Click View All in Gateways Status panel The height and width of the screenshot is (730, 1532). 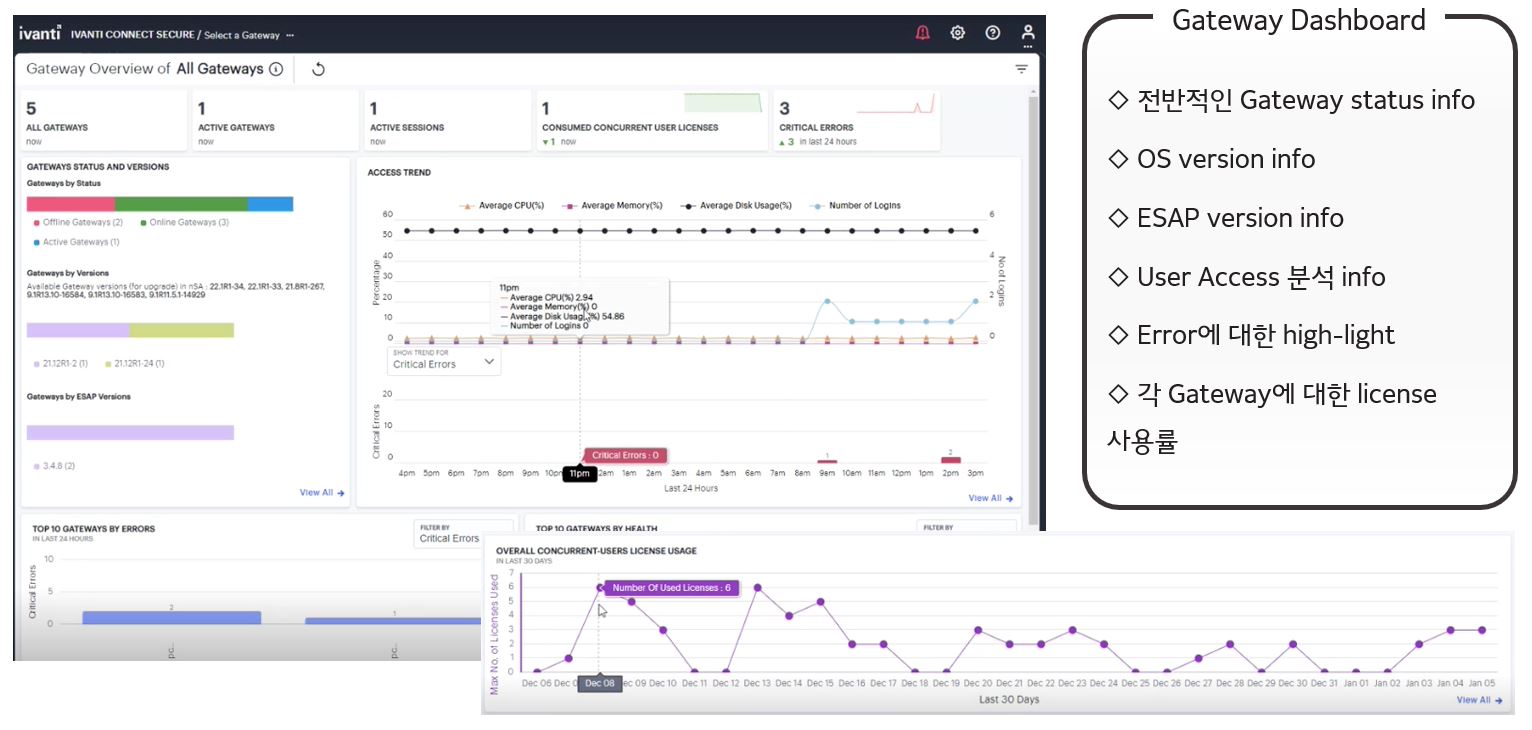coord(322,492)
